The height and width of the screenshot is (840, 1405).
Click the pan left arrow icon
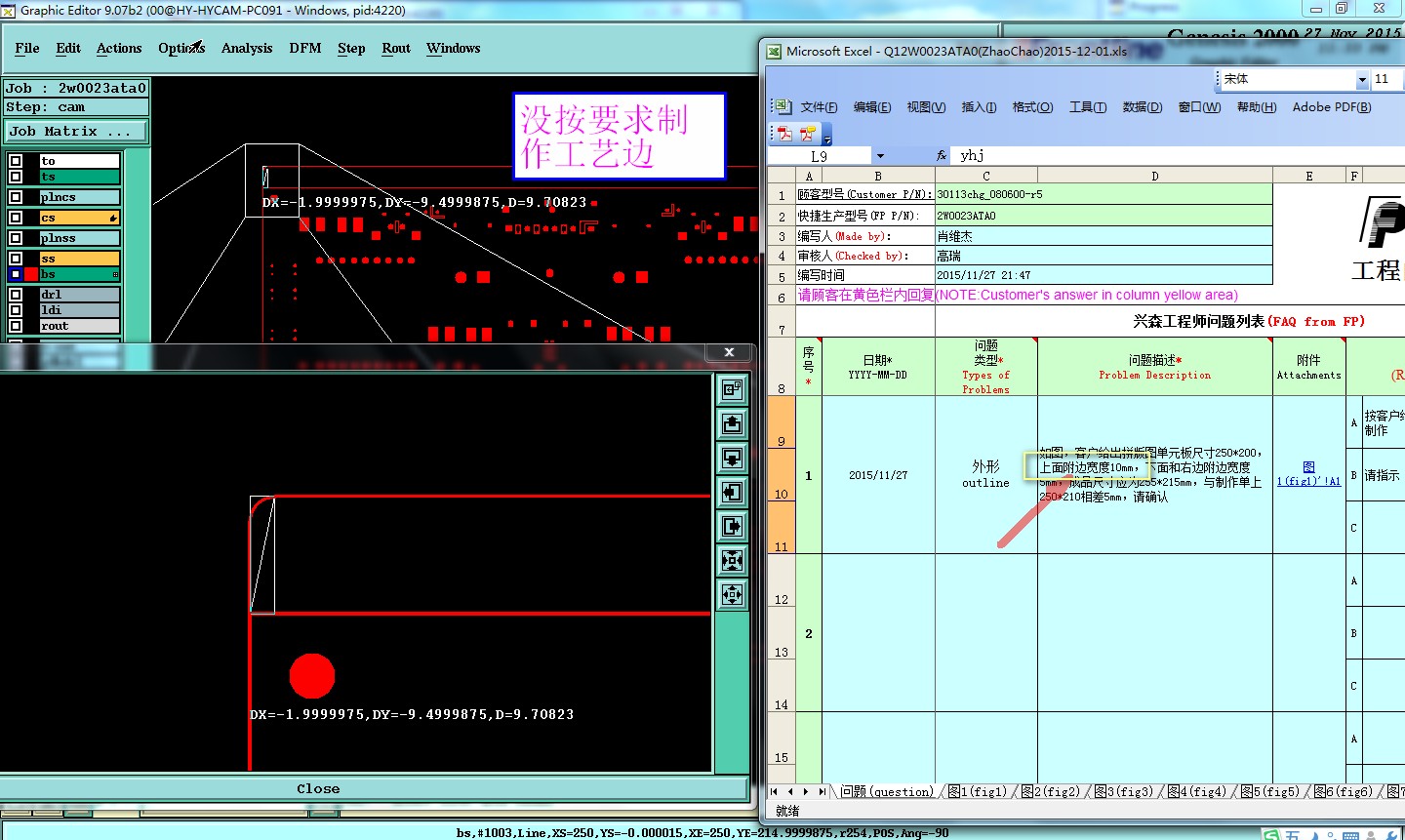click(732, 493)
